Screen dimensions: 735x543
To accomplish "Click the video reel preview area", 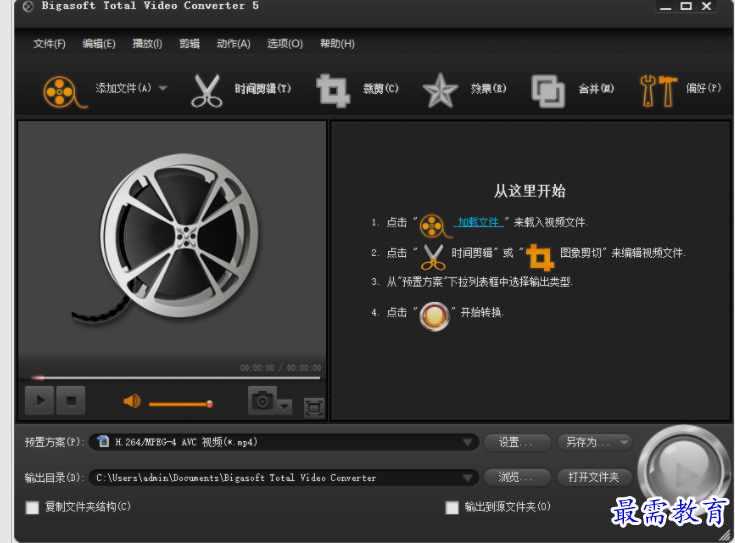I will click(x=172, y=239).
